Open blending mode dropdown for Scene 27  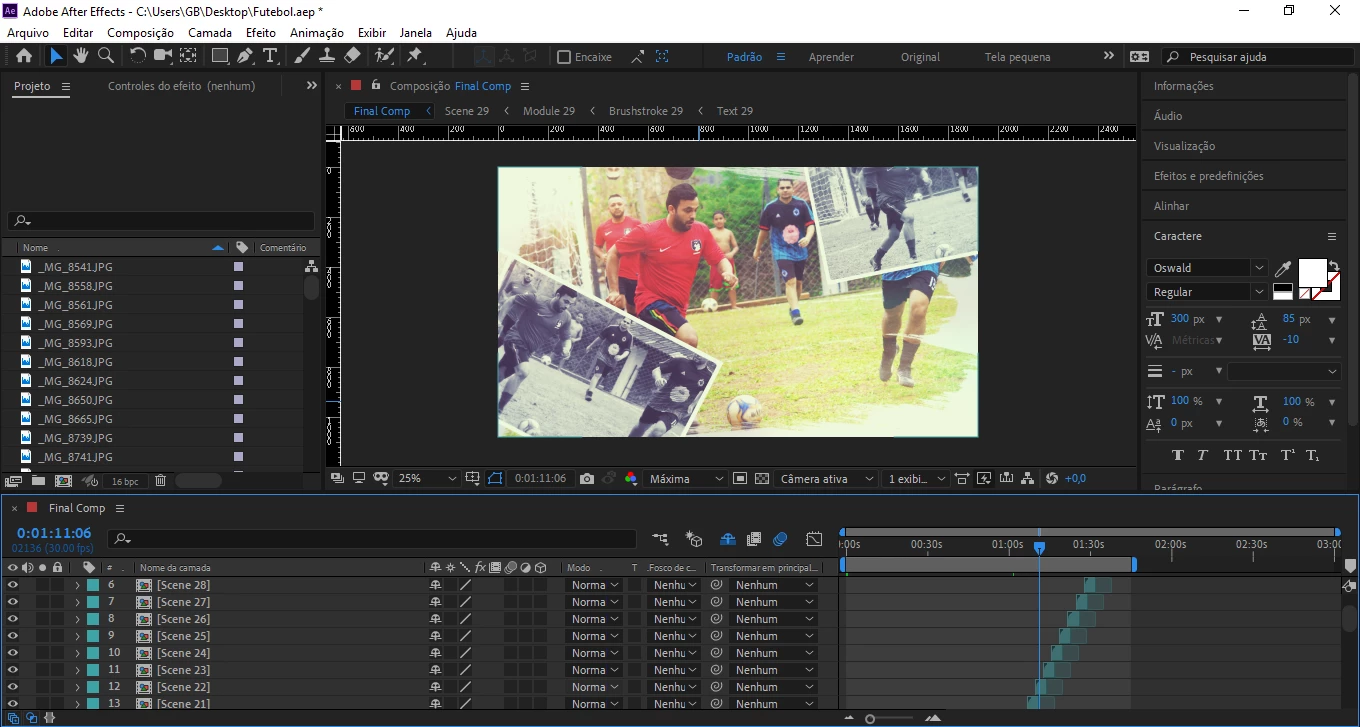coord(594,602)
